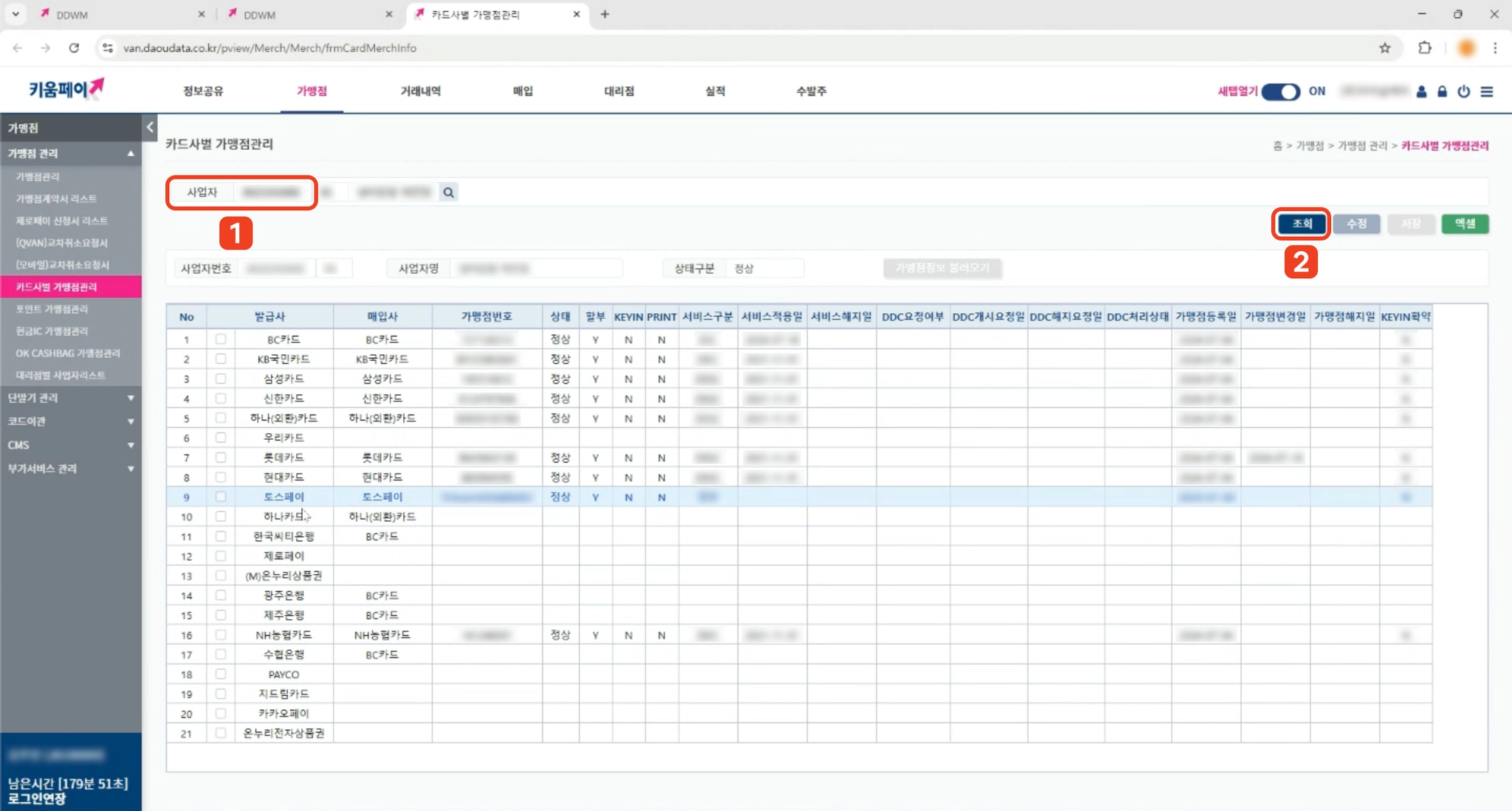
Task: Open the 거래내역 top menu
Action: (420, 91)
